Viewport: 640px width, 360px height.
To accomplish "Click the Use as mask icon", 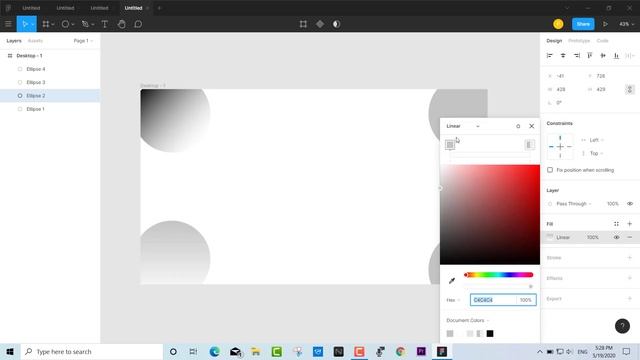I will 336,24.
